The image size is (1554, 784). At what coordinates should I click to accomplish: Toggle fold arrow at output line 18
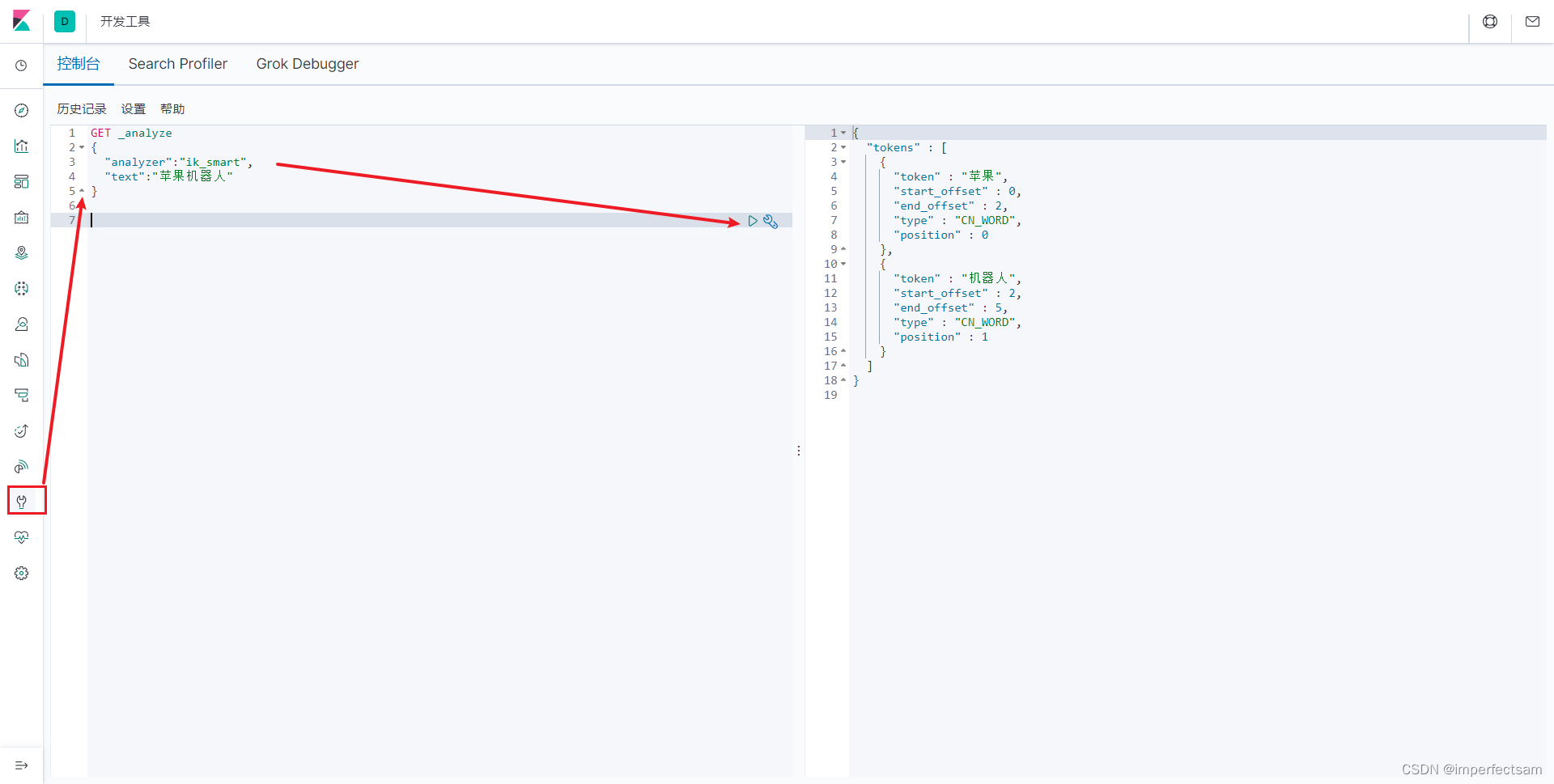(843, 380)
